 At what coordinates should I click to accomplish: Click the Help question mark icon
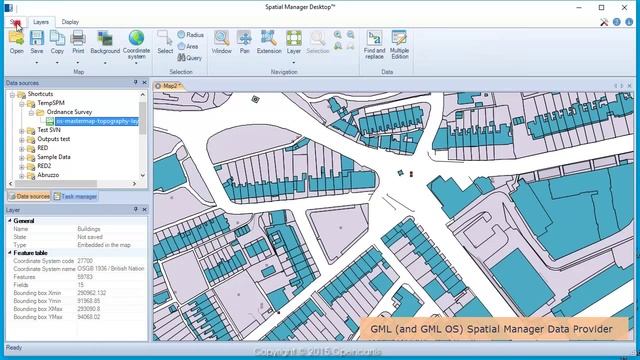617,22
